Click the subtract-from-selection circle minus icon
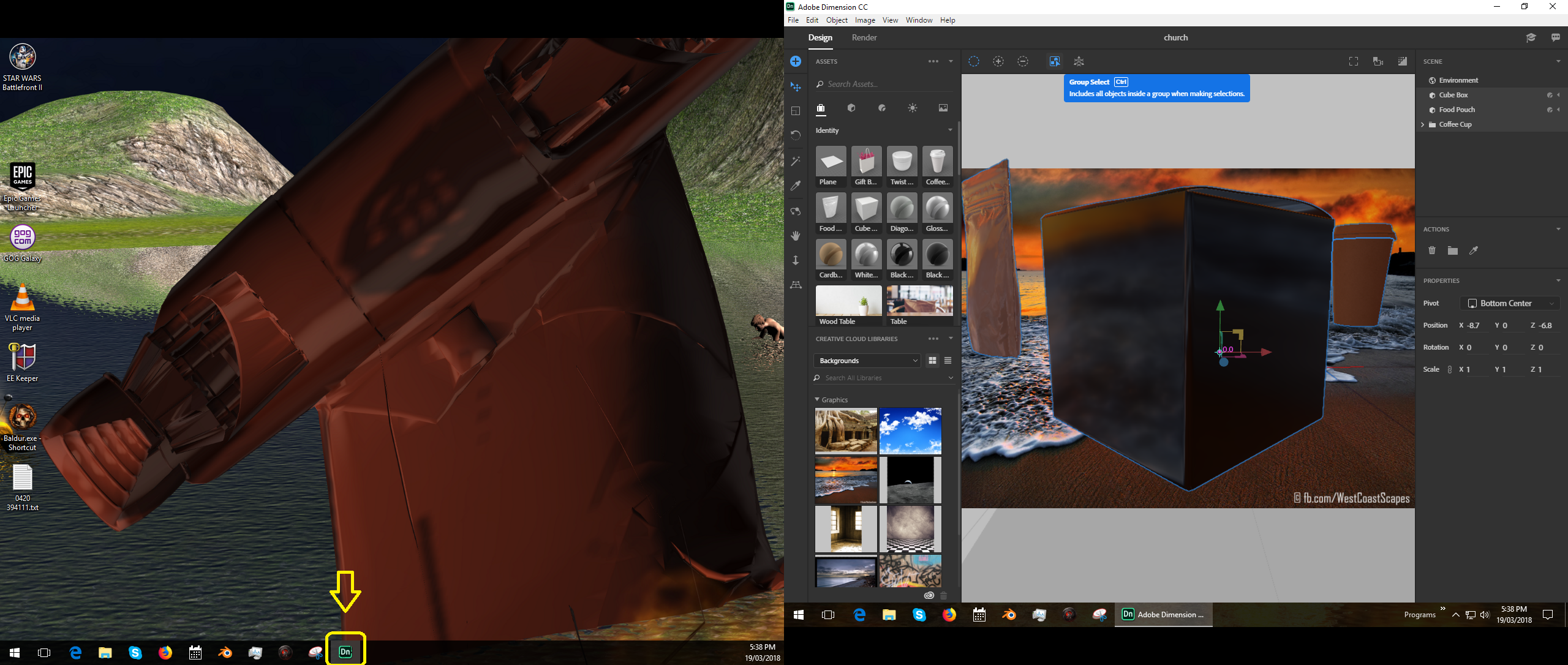 1023,61
